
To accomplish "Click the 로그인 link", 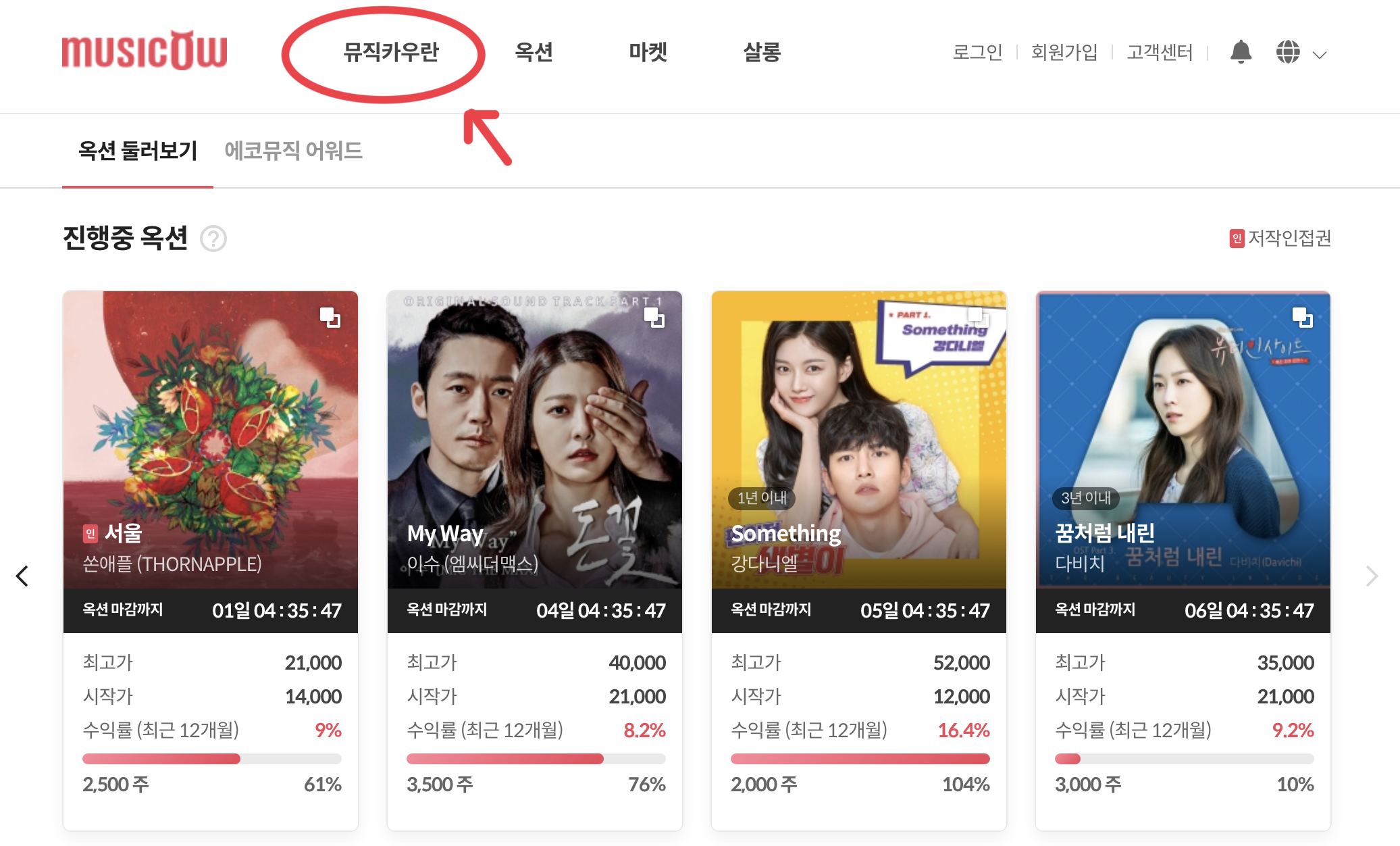I will 977,52.
